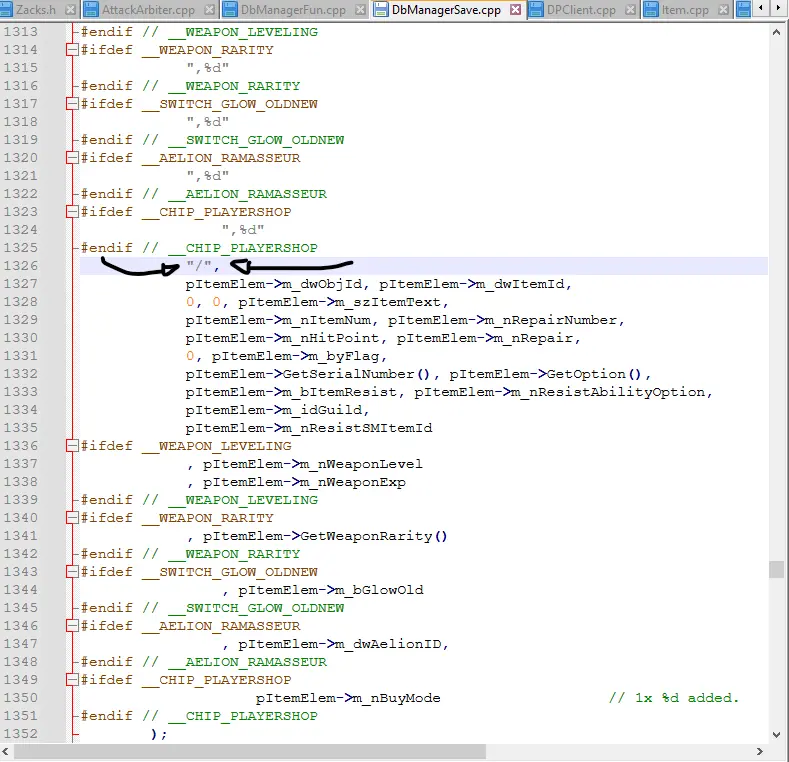Viewport: 789px width, 762px height.
Task: Click the horizontal scrollbar right arrow
Action: (x=760, y=751)
